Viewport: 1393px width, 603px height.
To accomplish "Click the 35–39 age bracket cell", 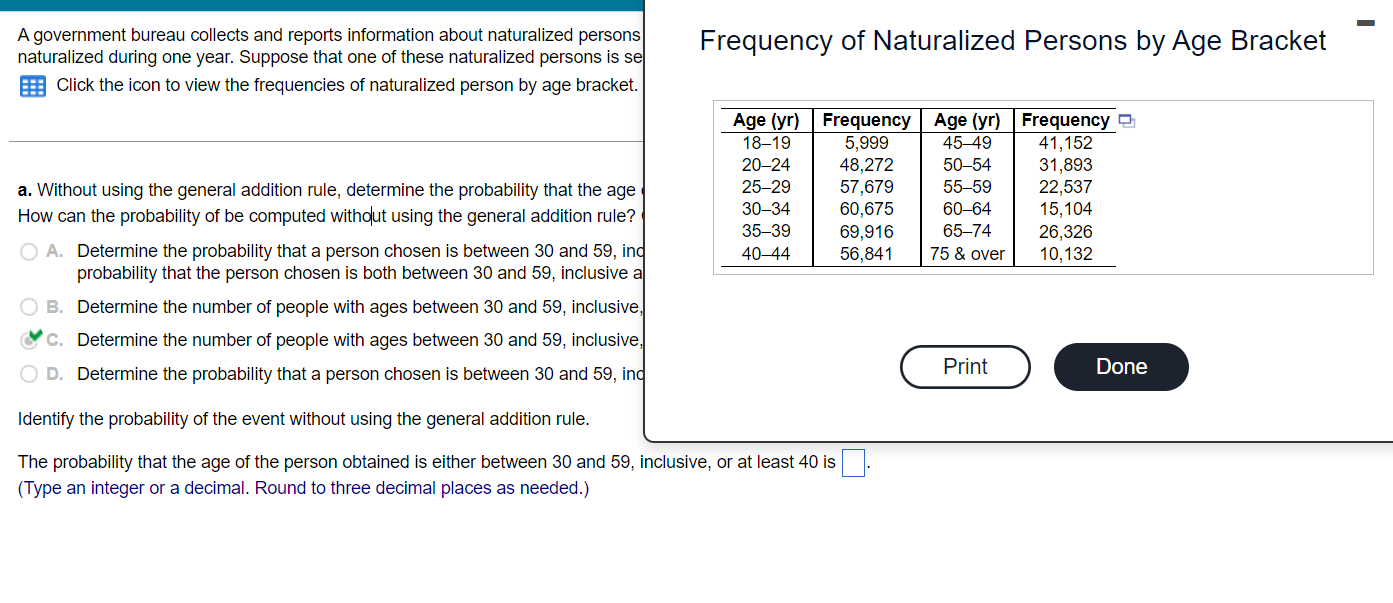I will 766,232.
